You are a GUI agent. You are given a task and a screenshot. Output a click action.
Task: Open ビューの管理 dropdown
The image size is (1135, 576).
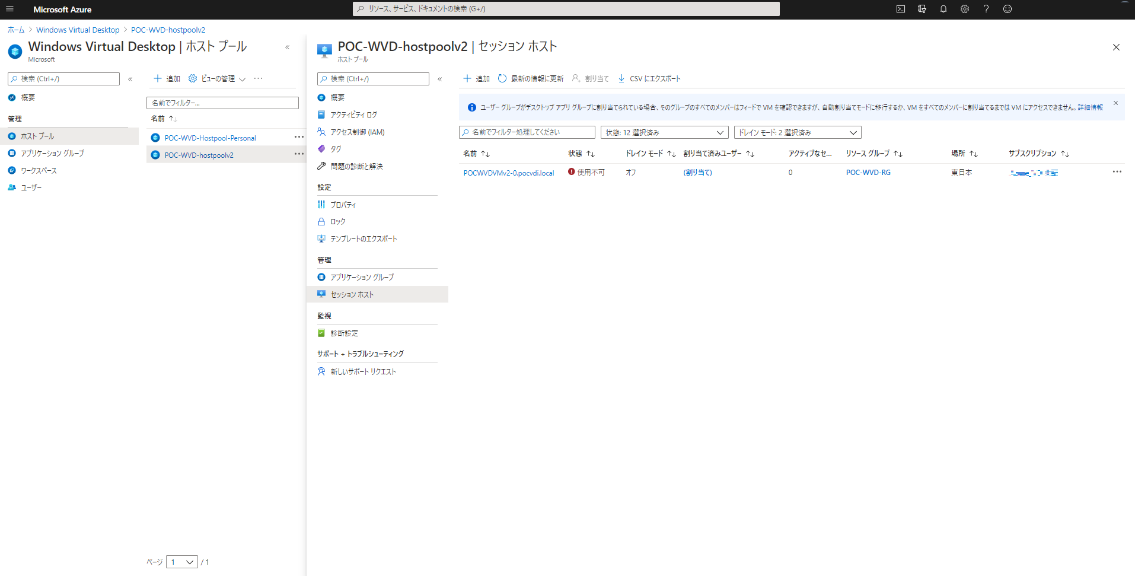[217, 79]
